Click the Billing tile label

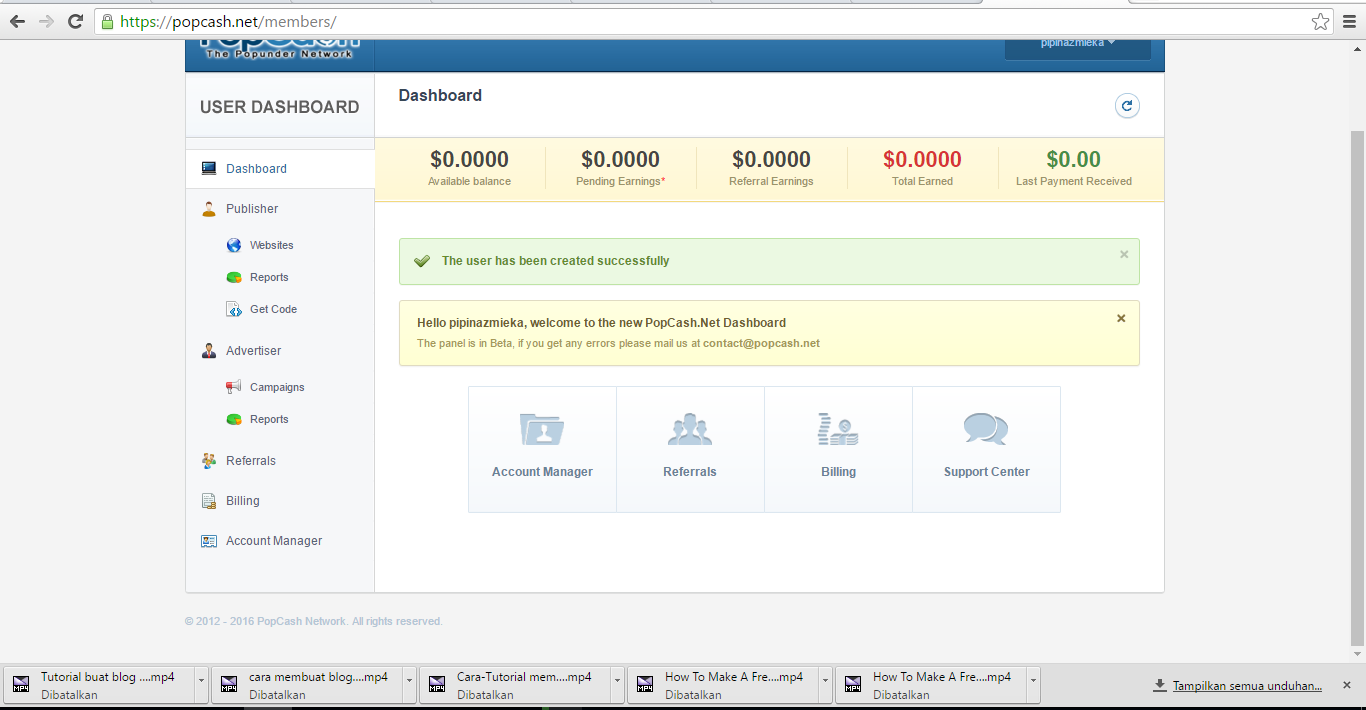point(838,472)
